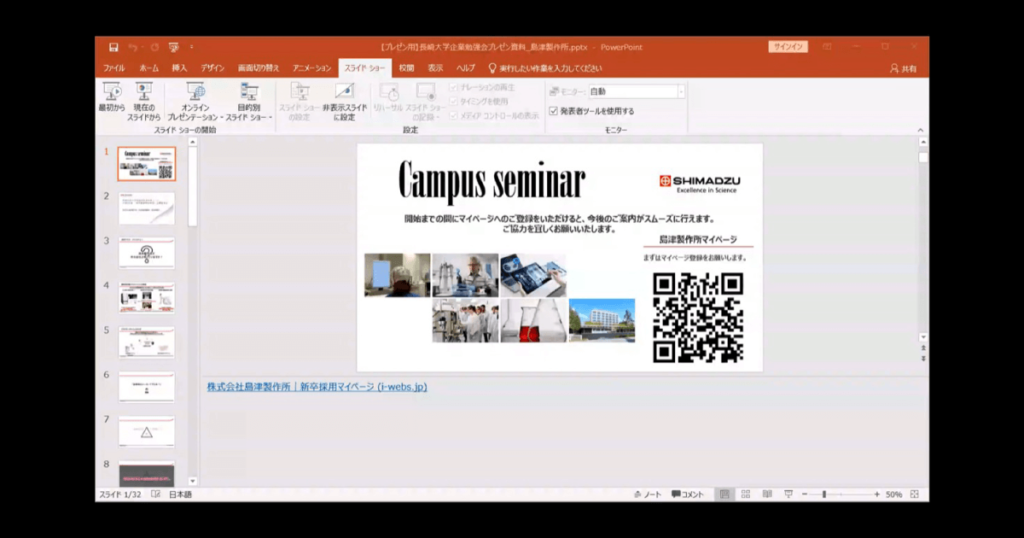This screenshot has height=538, width=1024.
Task: Open Online Presentation (オンライン プレゼンテーション) menu
Action: click(193, 102)
